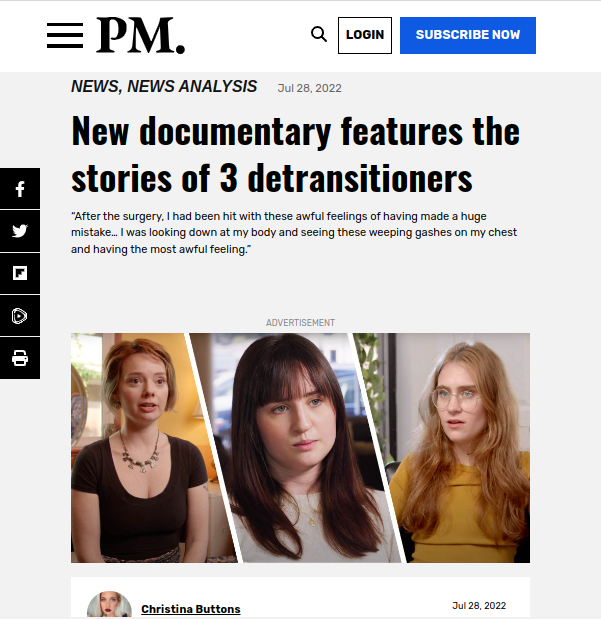Share article on Twitter

pyautogui.click(x=20, y=231)
